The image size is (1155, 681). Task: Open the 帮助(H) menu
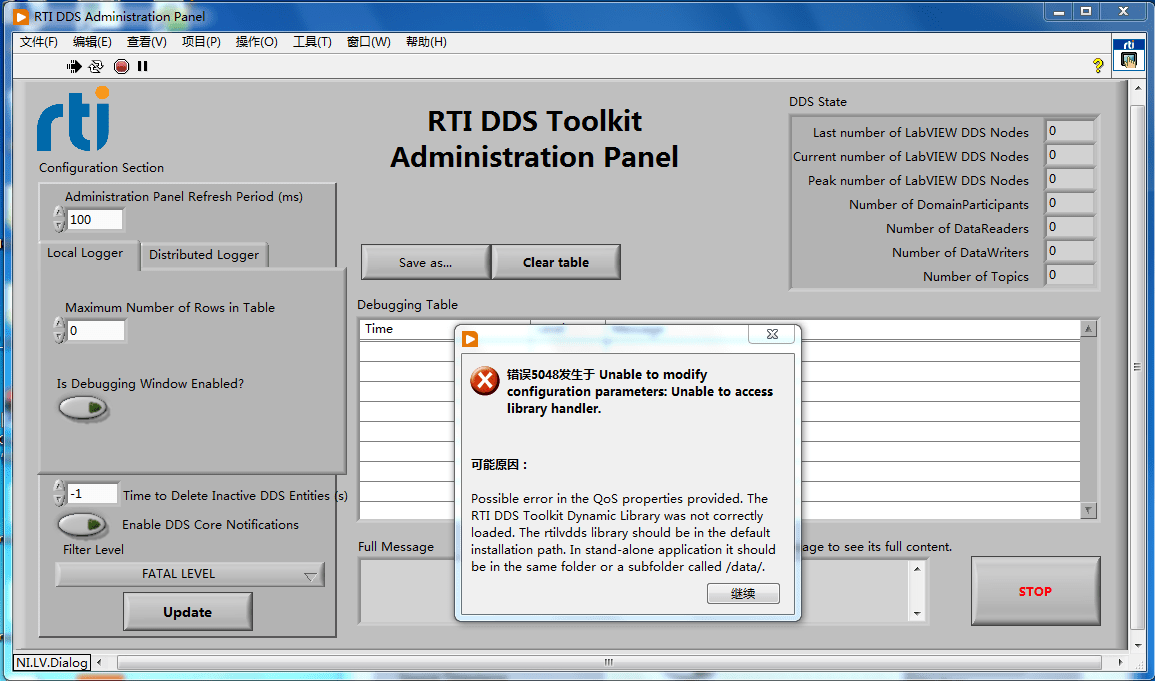tap(426, 42)
